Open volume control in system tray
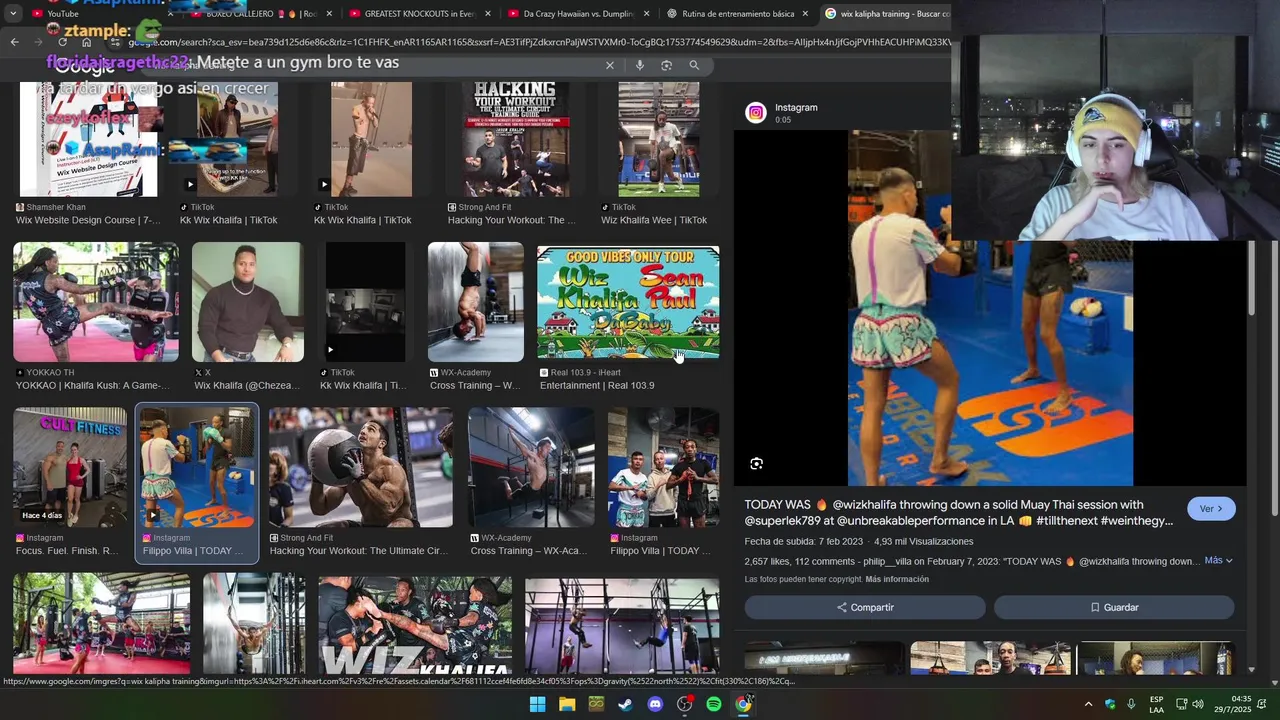Viewport: 1280px width, 720px height. pos(1198,704)
